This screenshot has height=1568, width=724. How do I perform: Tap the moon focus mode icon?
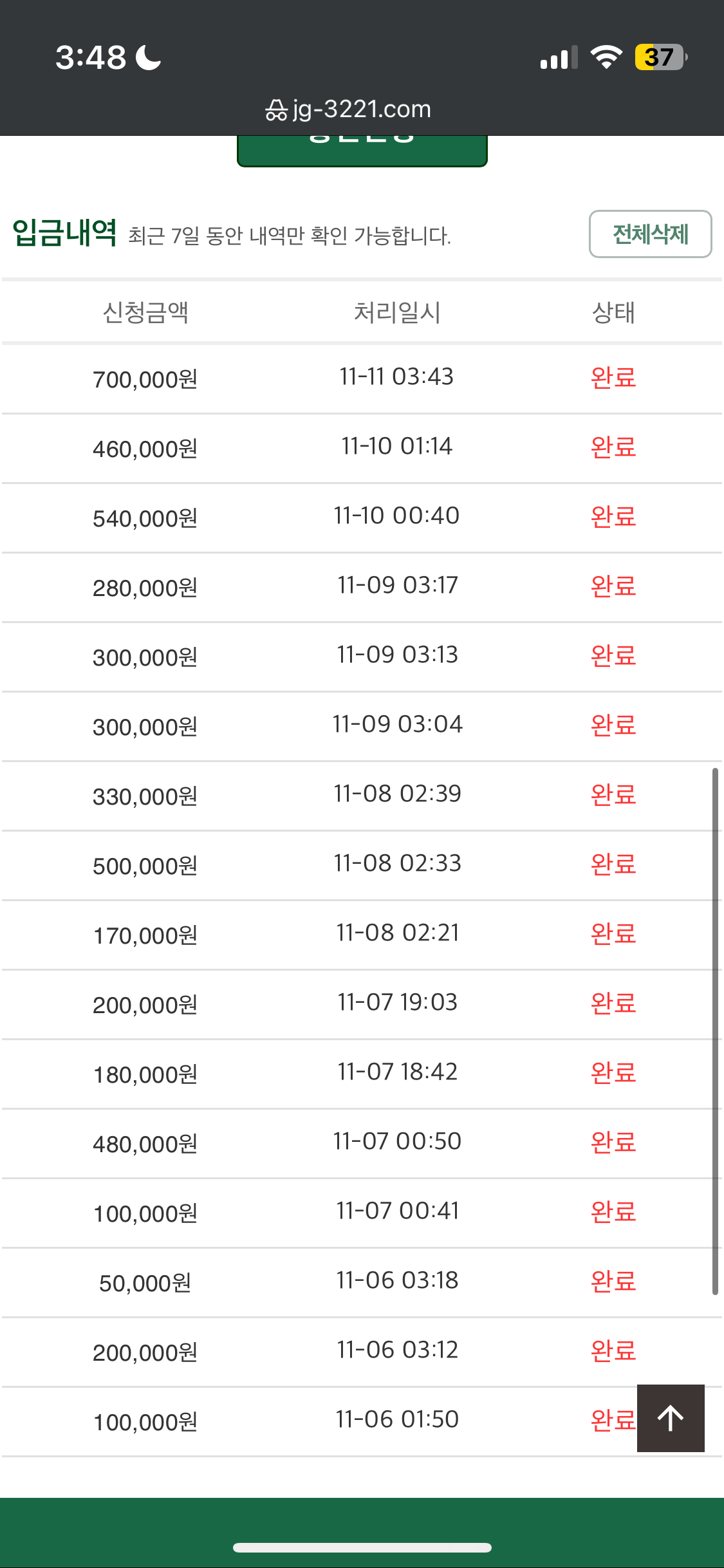(149, 57)
